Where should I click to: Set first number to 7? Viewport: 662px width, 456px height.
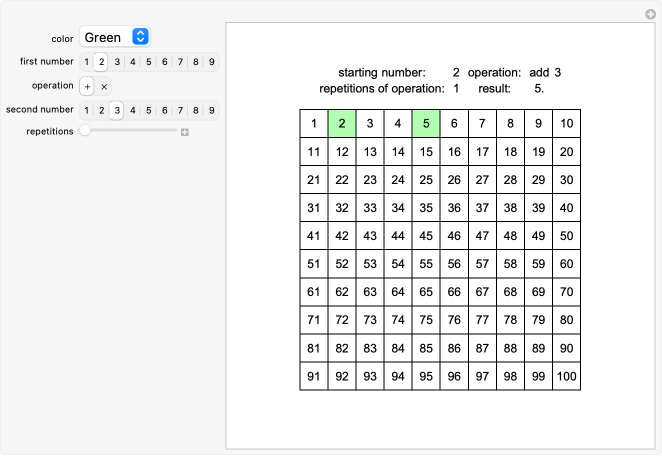click(x=180, y=62)
